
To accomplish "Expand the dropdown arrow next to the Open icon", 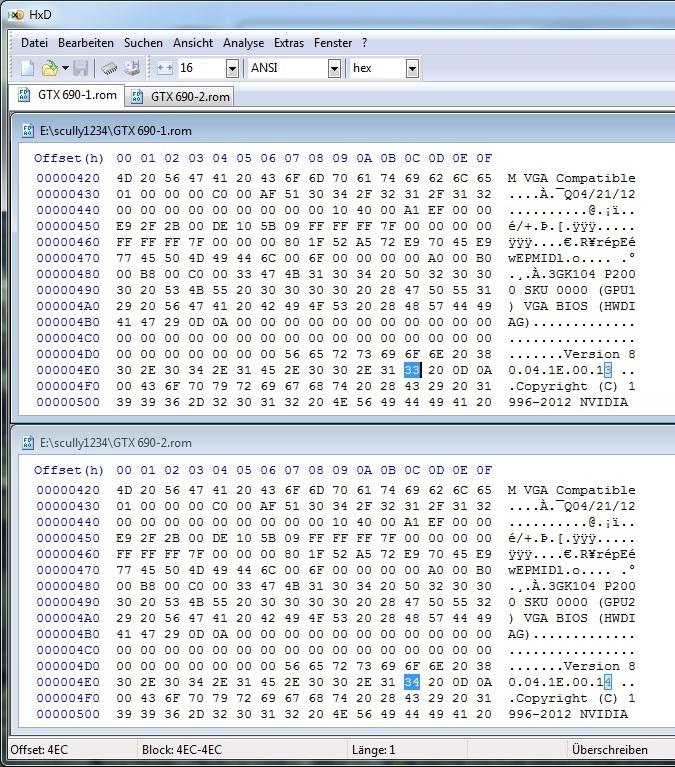I will [x=65, y=68].
